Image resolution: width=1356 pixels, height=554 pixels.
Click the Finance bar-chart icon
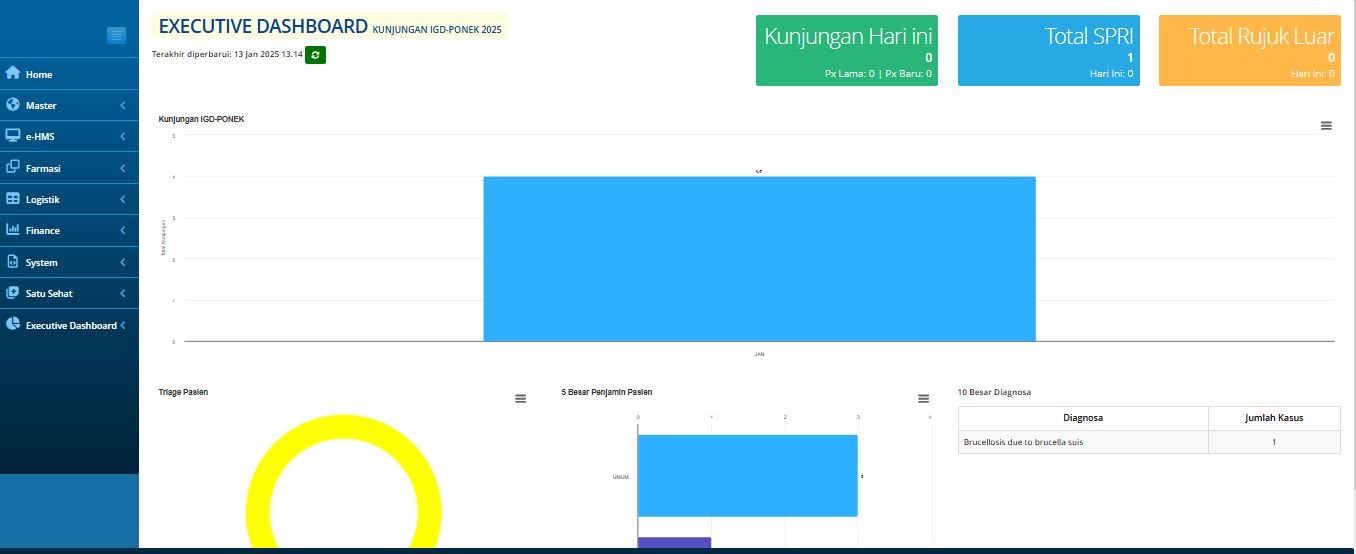[x=13, y=230]
